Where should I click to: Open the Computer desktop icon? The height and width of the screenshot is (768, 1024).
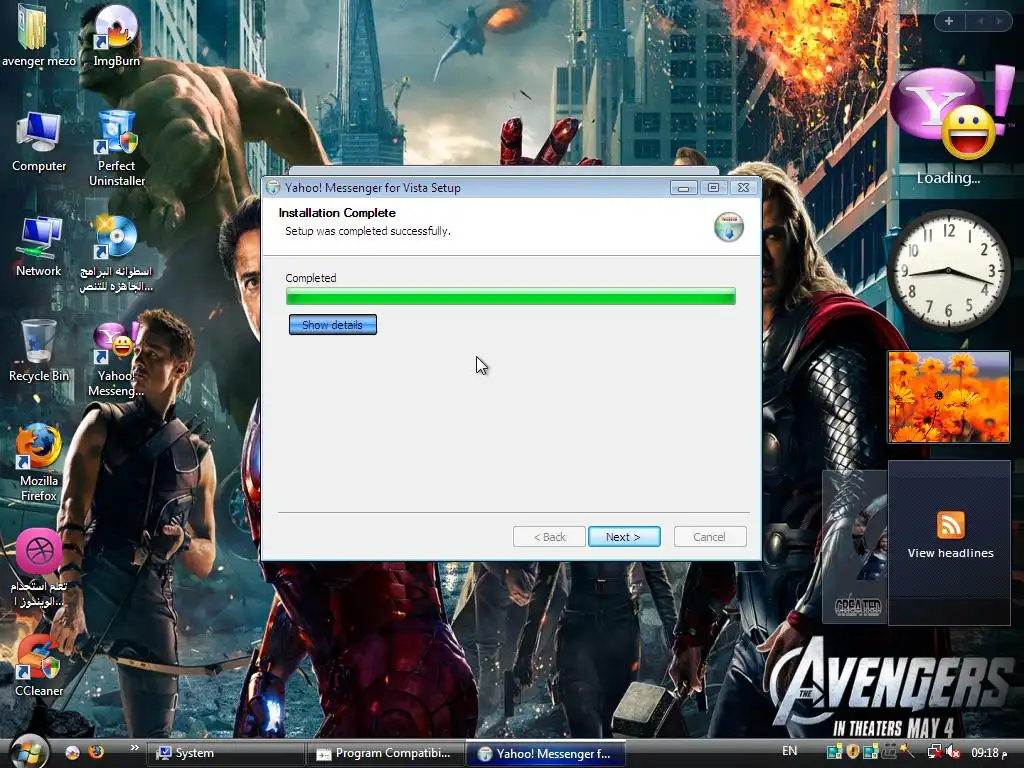(x=39, y=142)
